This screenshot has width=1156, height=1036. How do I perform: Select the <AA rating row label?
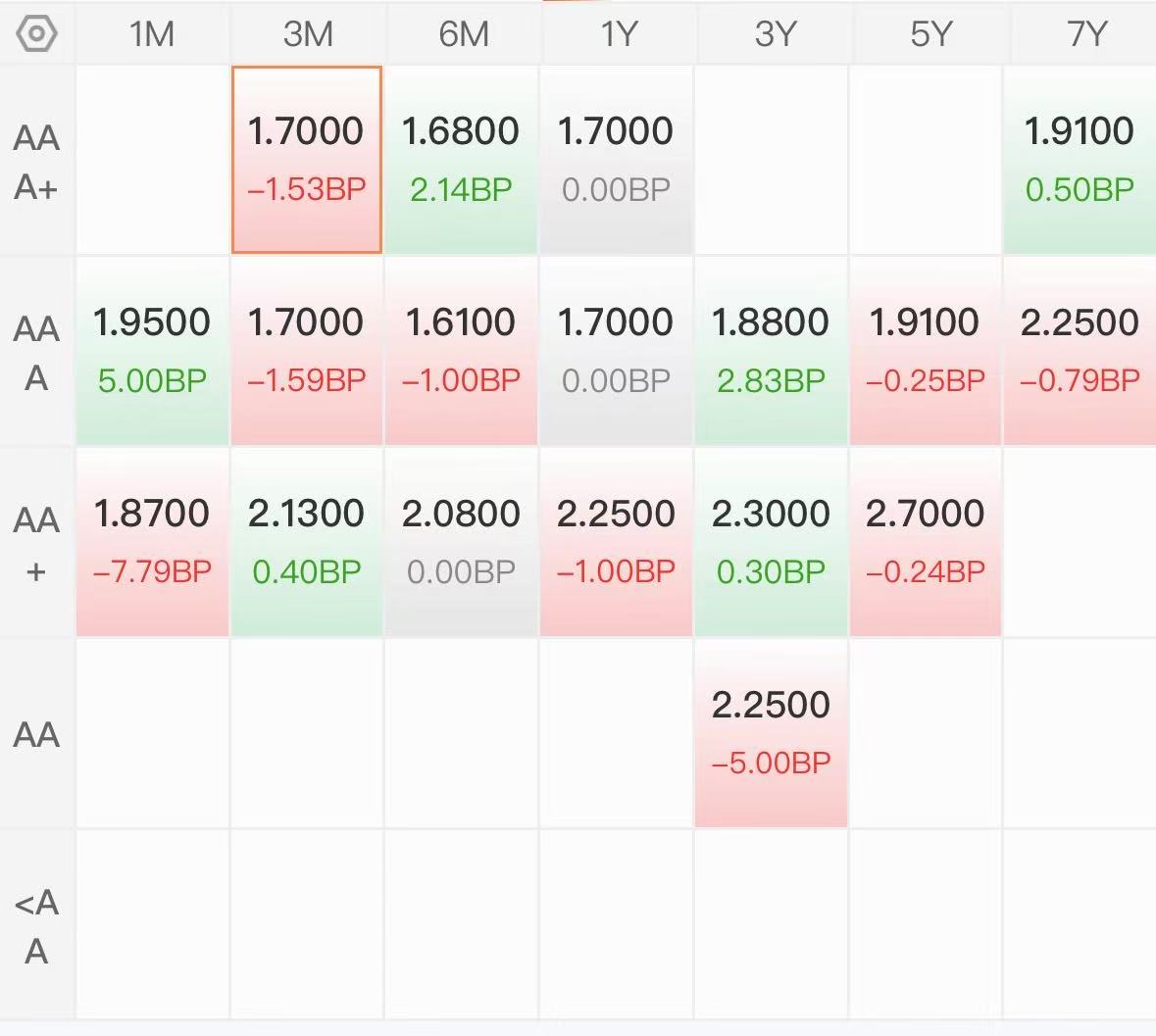click(x=37, y=926)
